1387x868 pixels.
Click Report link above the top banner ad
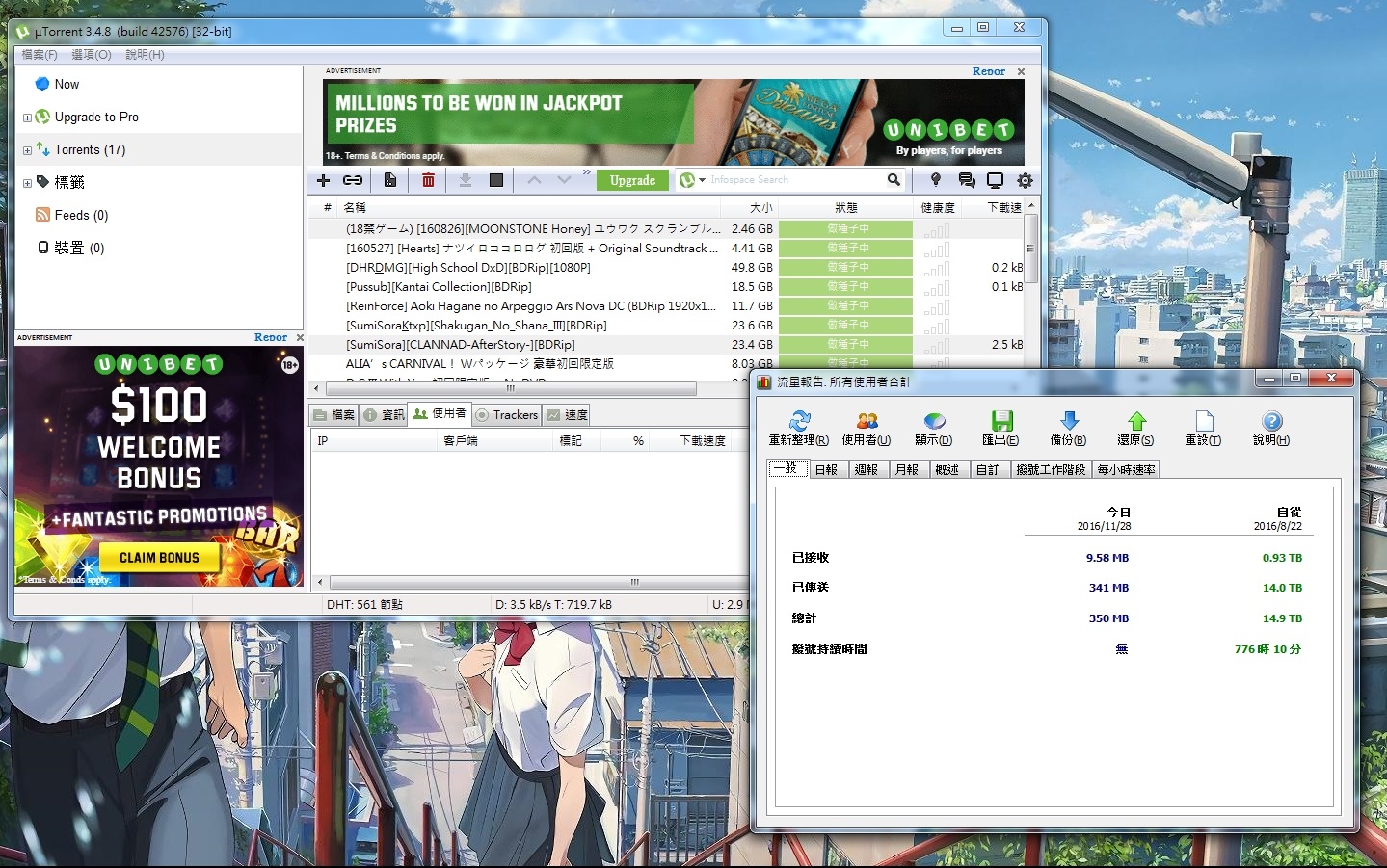[x=988, y=71]
